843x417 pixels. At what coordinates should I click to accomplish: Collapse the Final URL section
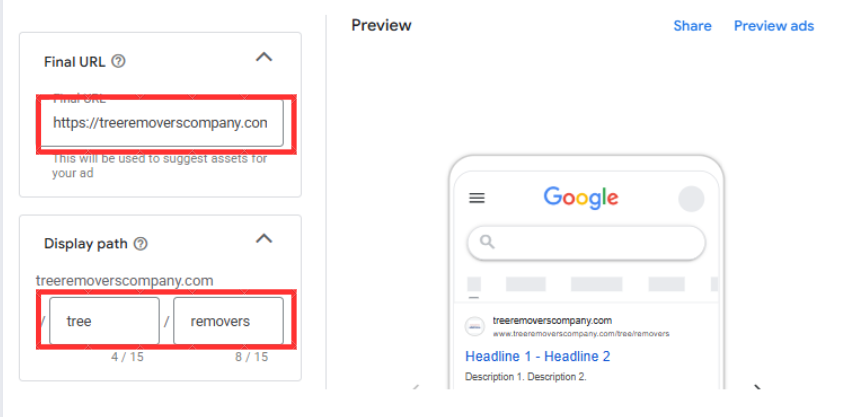(x=263, y=57)
